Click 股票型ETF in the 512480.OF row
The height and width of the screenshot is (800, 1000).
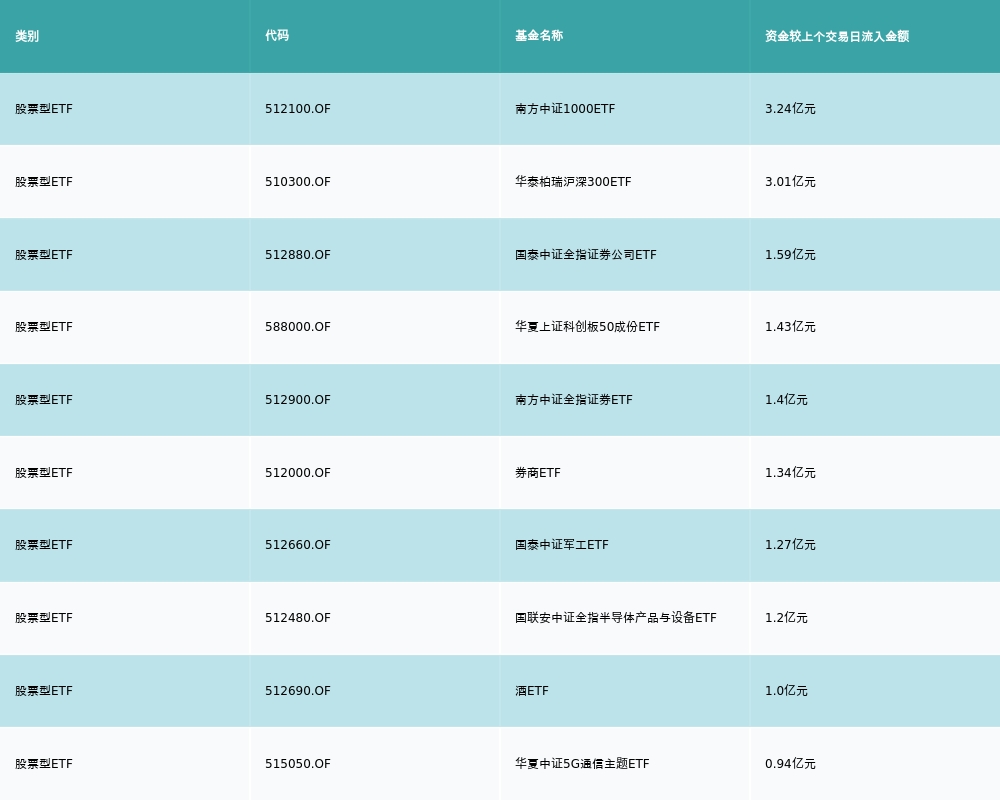pos(44,618)
